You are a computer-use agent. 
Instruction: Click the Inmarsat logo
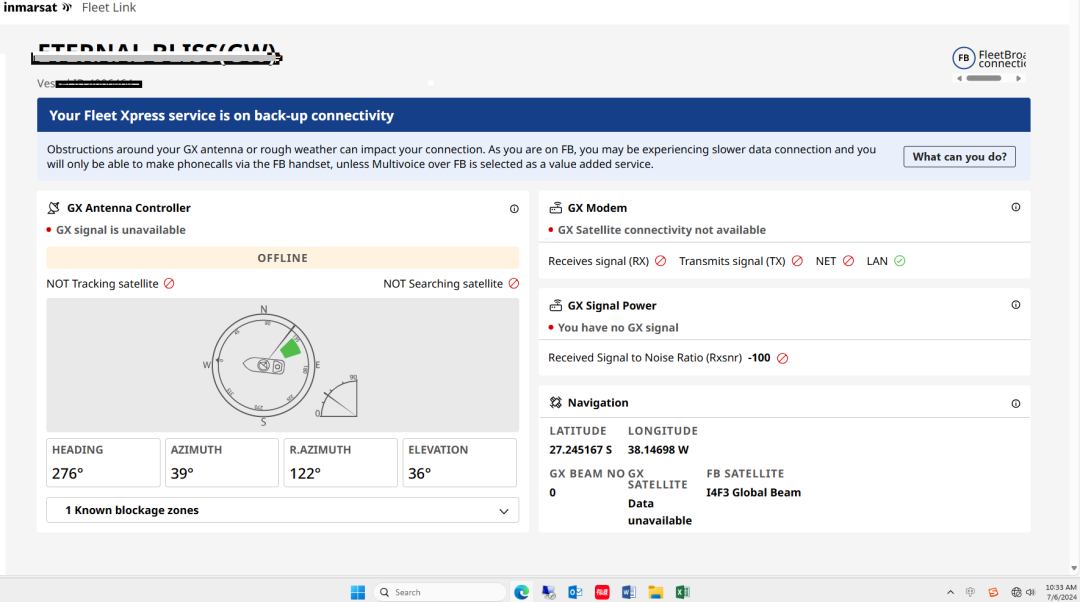point(37,8)
